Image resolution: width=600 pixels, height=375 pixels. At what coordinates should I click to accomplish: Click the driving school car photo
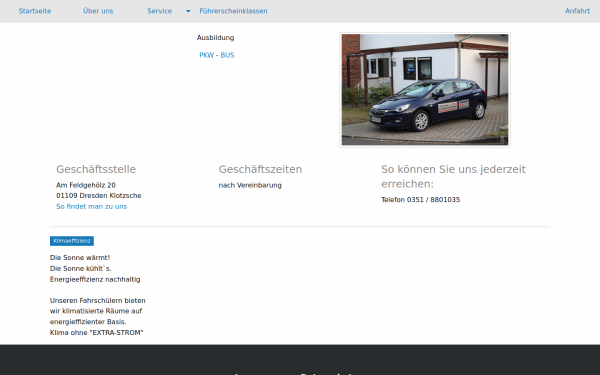tap(425, 90)
